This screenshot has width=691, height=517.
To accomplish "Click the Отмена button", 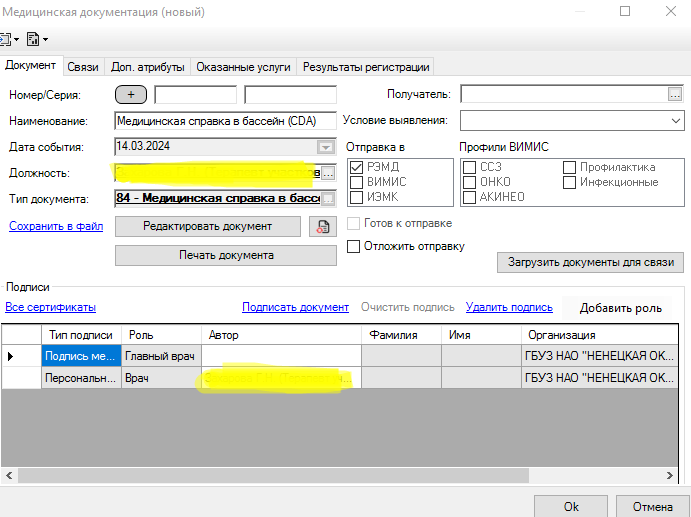I will [x=653, y=506].
